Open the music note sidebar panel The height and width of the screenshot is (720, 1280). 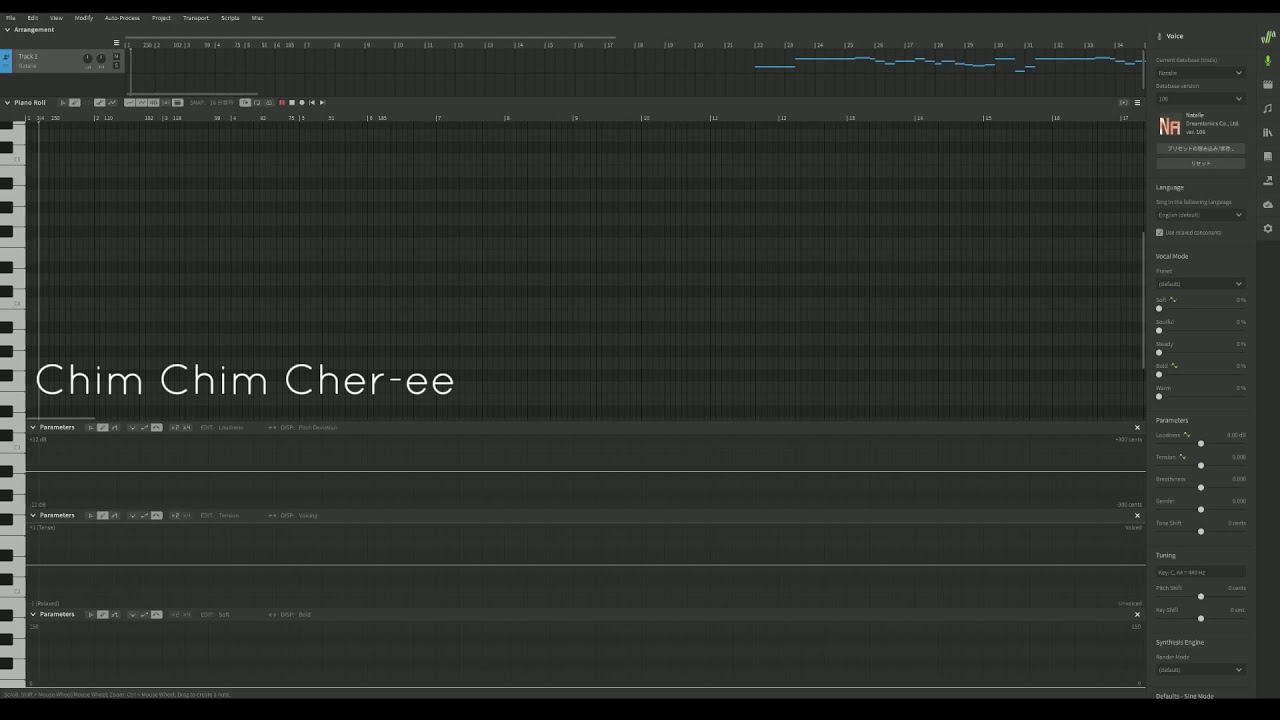click(1268, 108)
